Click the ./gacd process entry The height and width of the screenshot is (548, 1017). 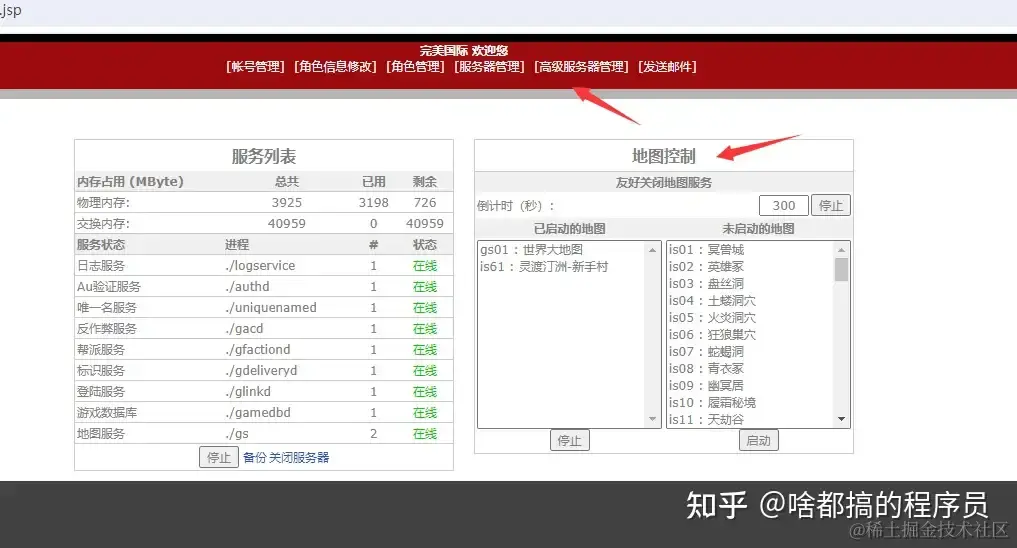tap(245, 328)
